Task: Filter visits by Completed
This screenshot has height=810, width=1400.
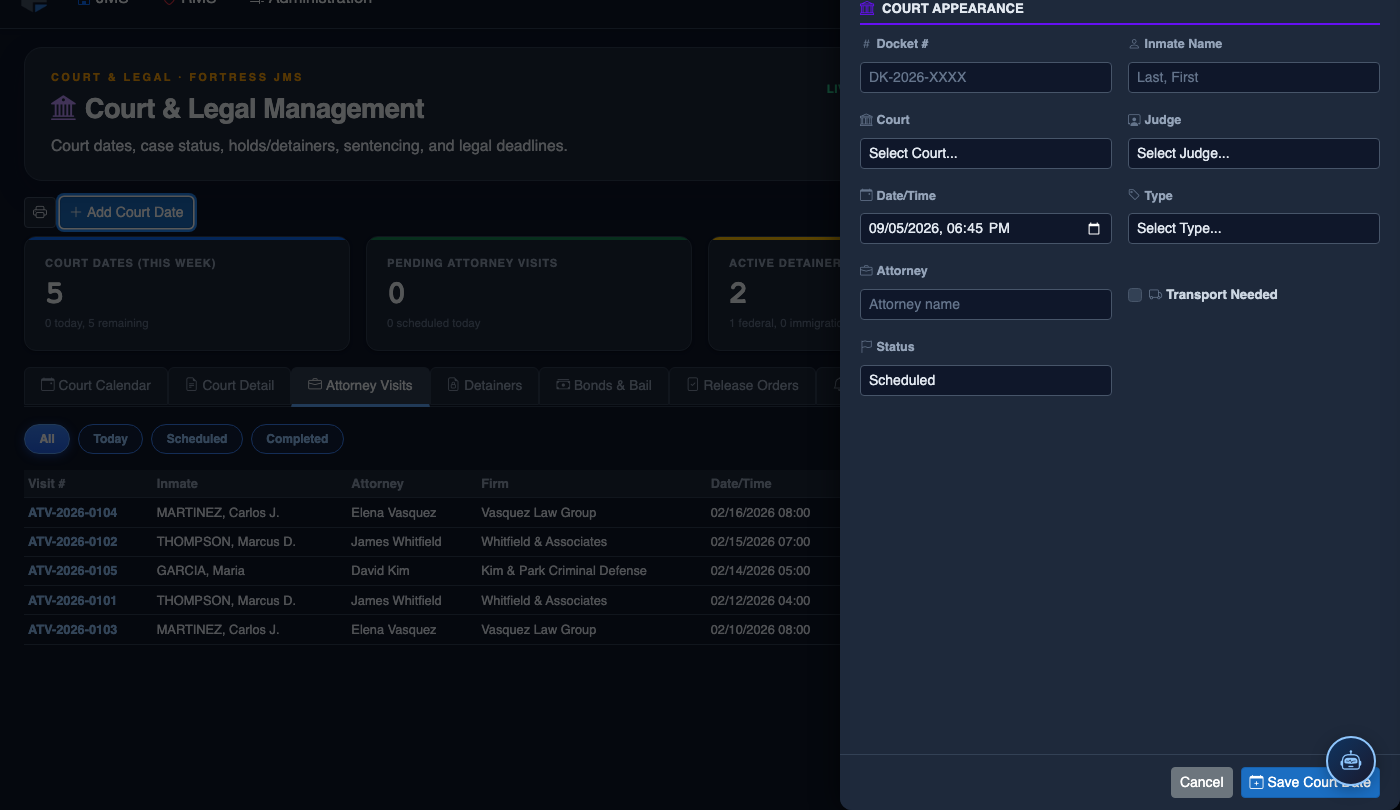Action: tap(297, 439)
